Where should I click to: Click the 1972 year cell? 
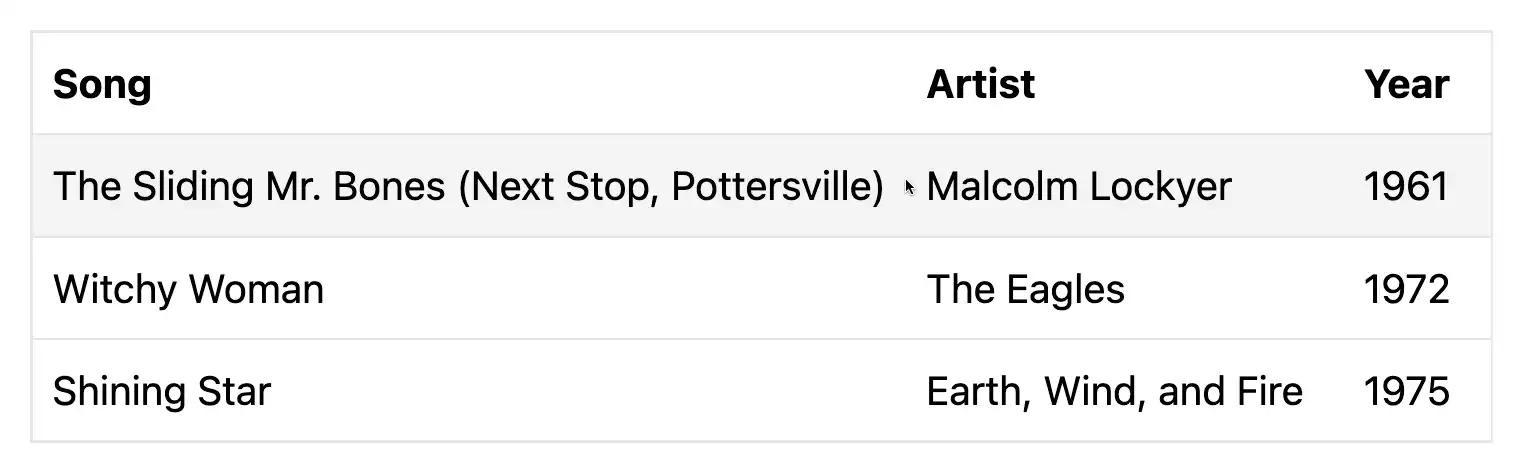coord(1405,289)
